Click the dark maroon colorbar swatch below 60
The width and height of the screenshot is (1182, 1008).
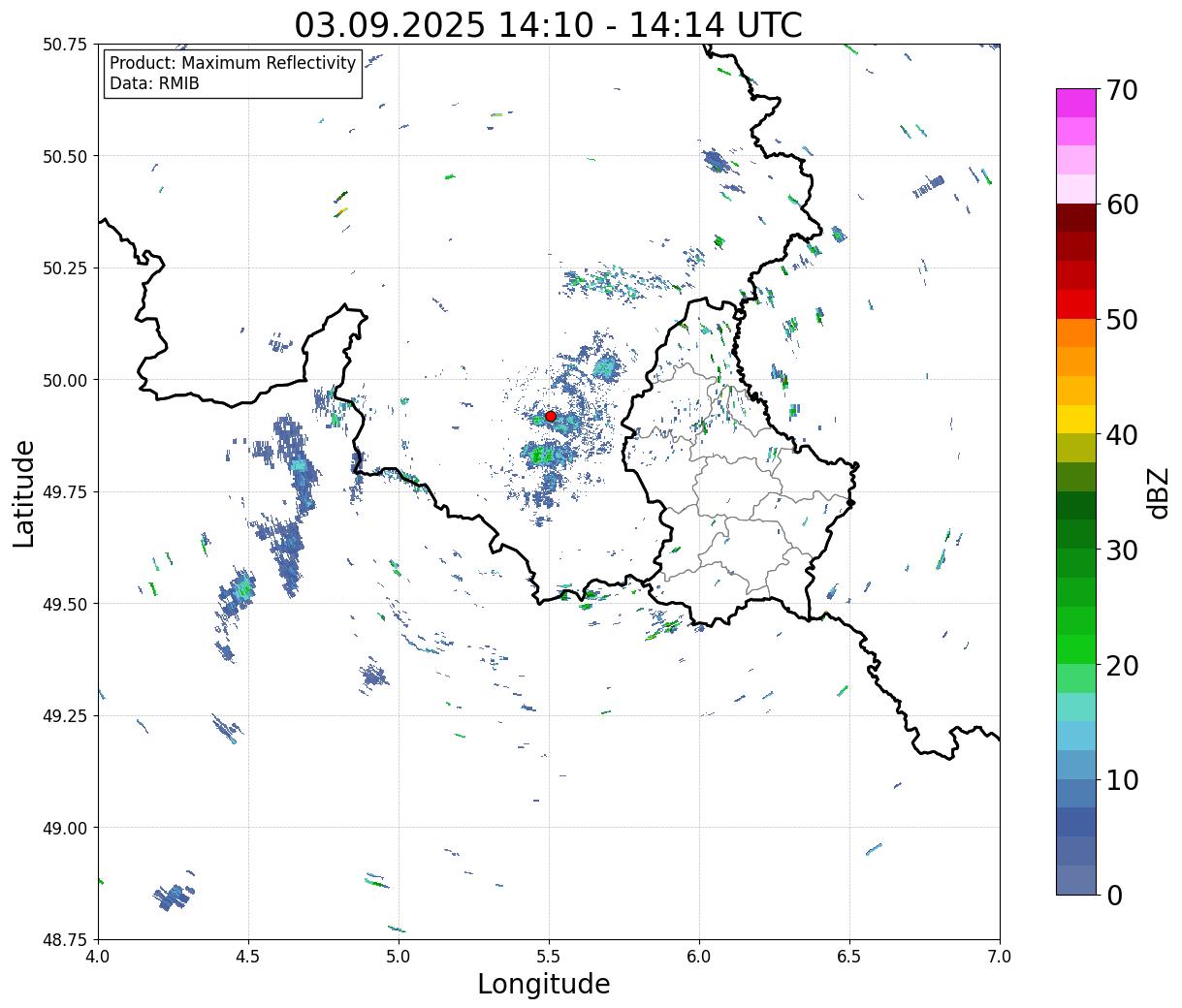click(x=1076, y=218)
